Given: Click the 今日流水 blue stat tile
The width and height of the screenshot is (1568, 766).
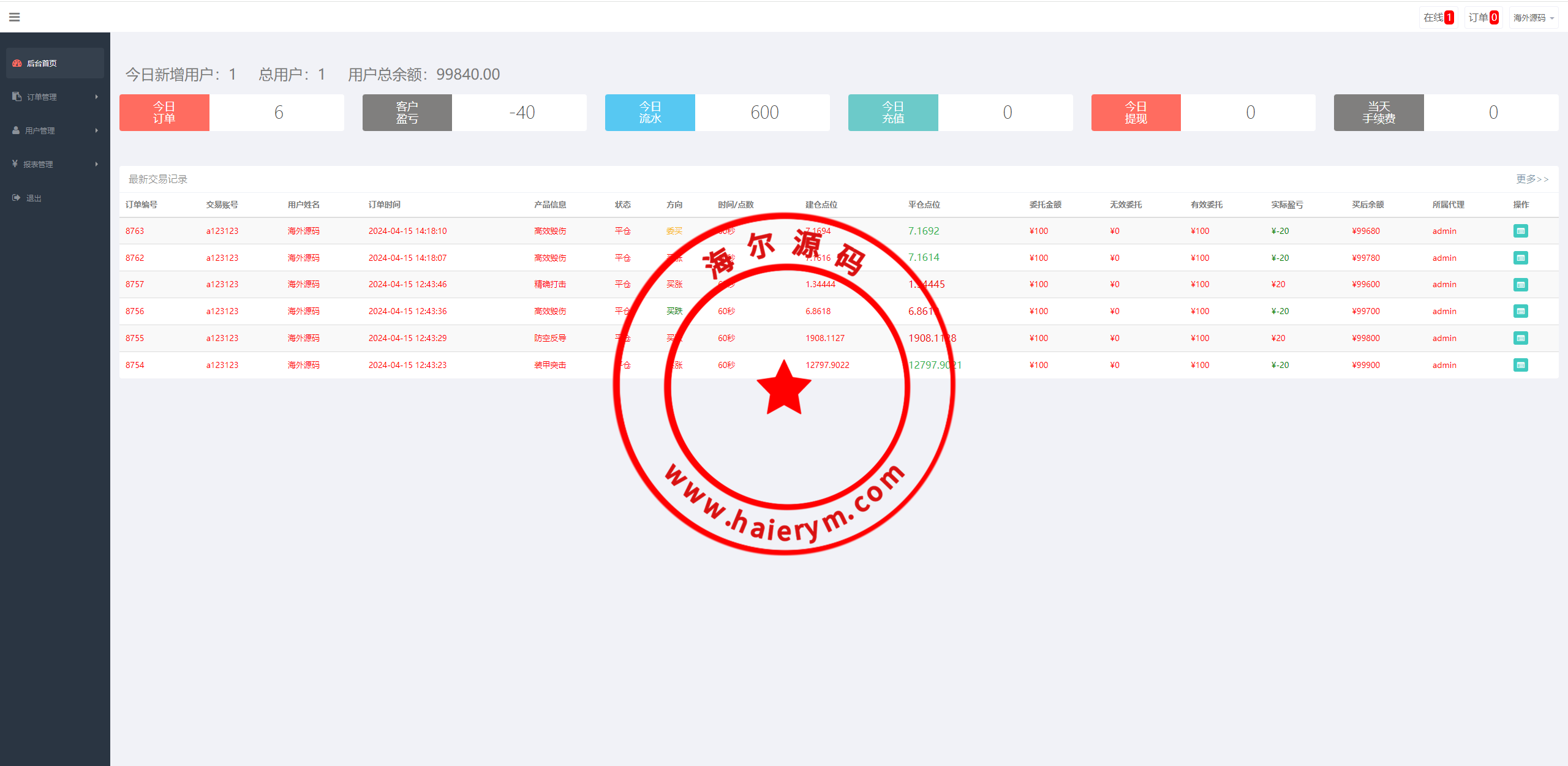Looking at the screenshot, I should pos(650,113).
